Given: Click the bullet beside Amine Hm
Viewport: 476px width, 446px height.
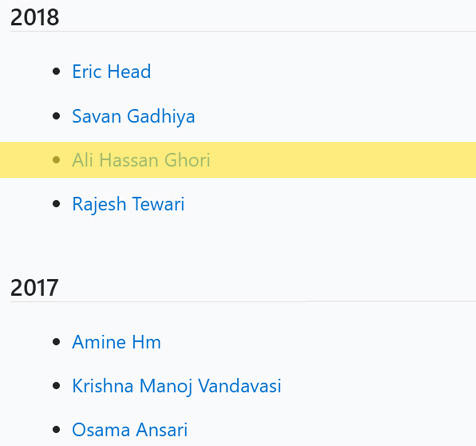Looking at the screenshot, I should (x=56, y=342).
